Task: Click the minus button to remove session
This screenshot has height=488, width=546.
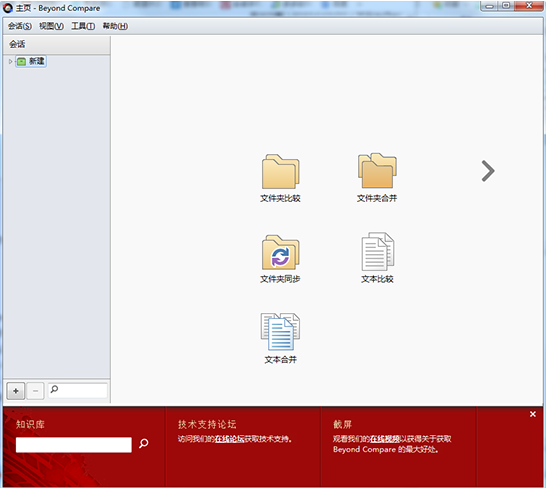Action: click(x=35, y=391)
